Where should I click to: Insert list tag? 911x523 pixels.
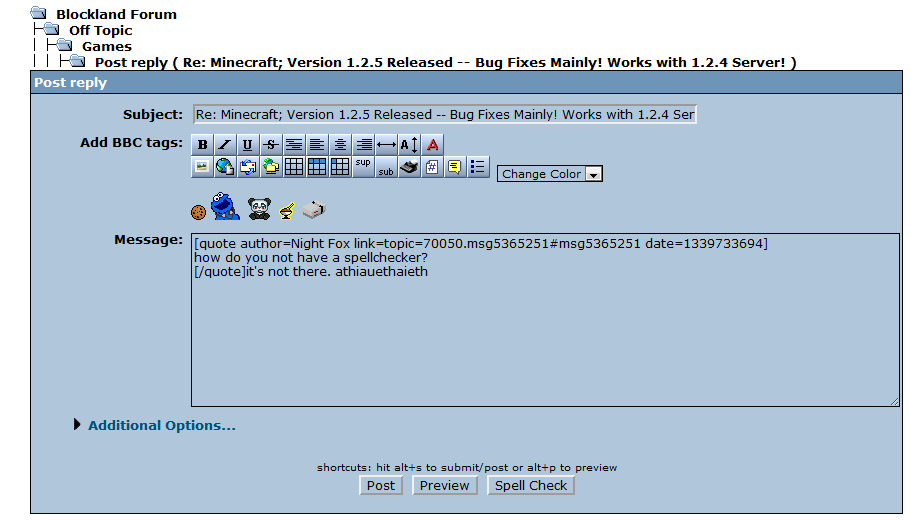coord(478,167)
